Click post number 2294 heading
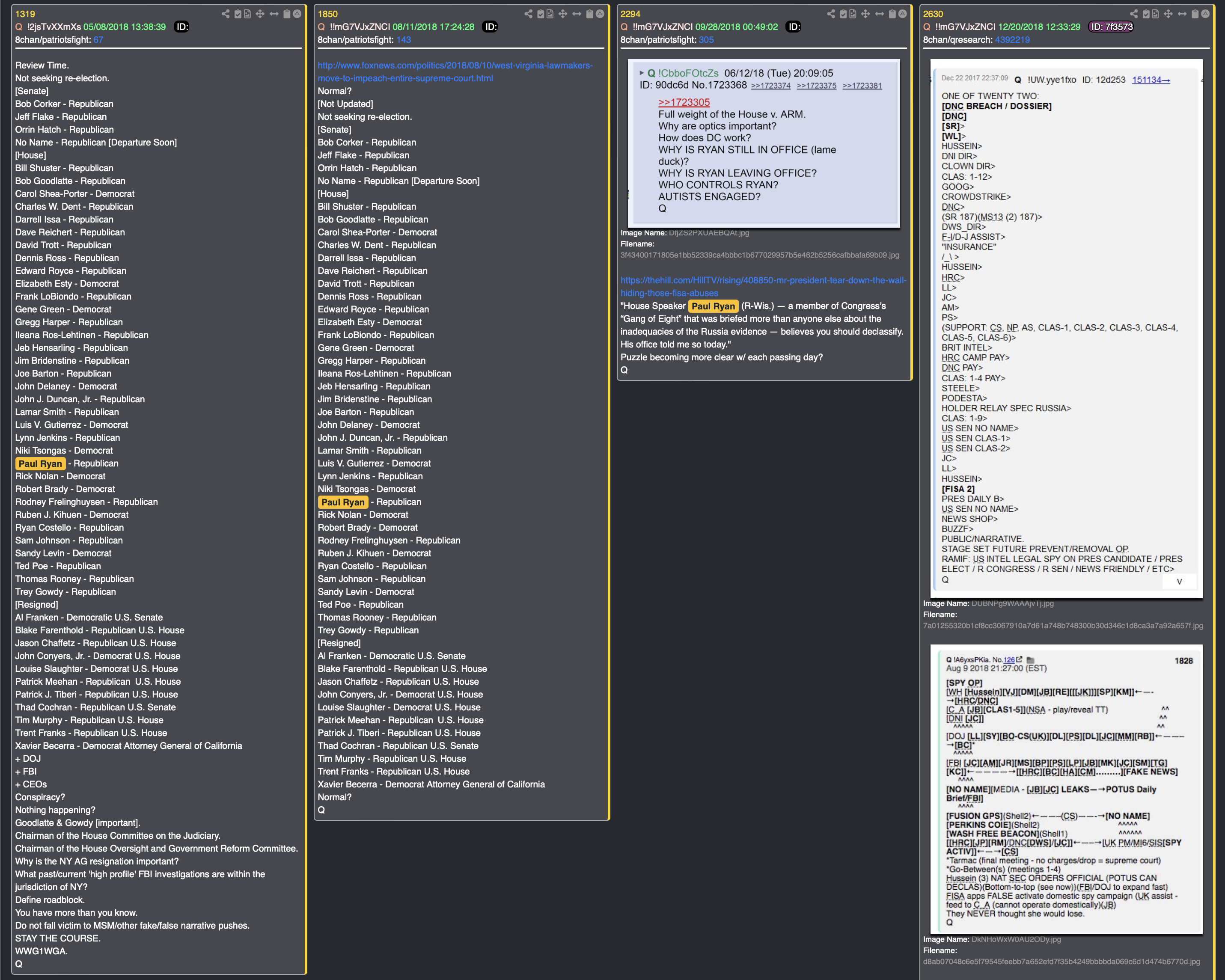The image size is (1225, 980). [x=630, y=14]
